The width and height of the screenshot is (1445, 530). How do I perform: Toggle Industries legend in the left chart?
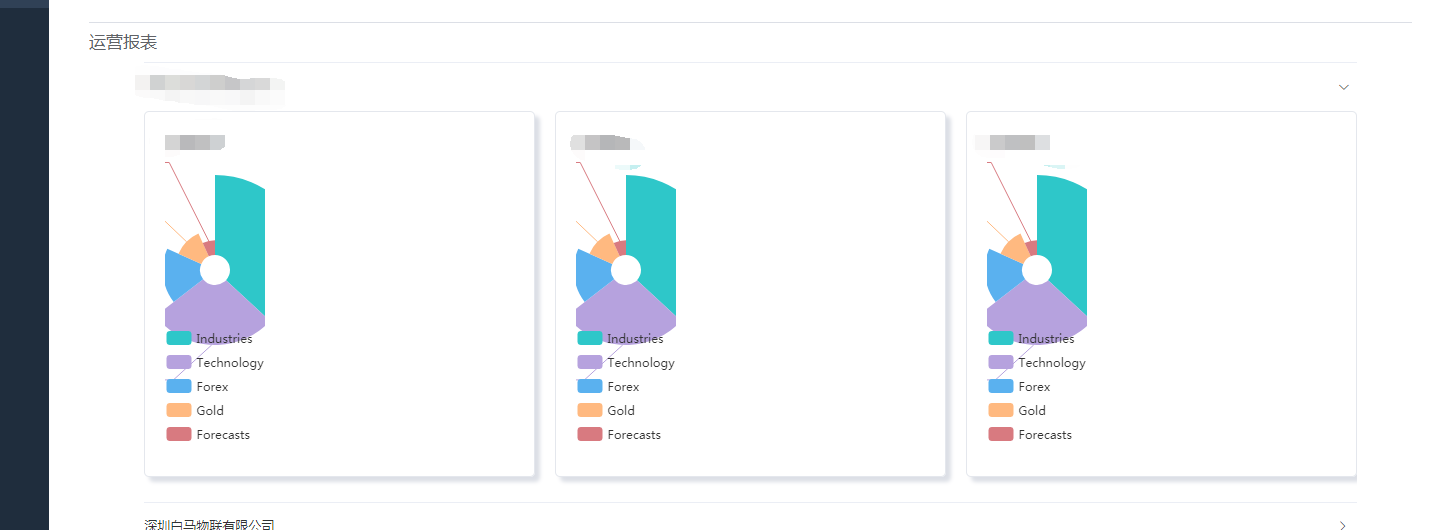pyautogui.click(x=224, y=339)
